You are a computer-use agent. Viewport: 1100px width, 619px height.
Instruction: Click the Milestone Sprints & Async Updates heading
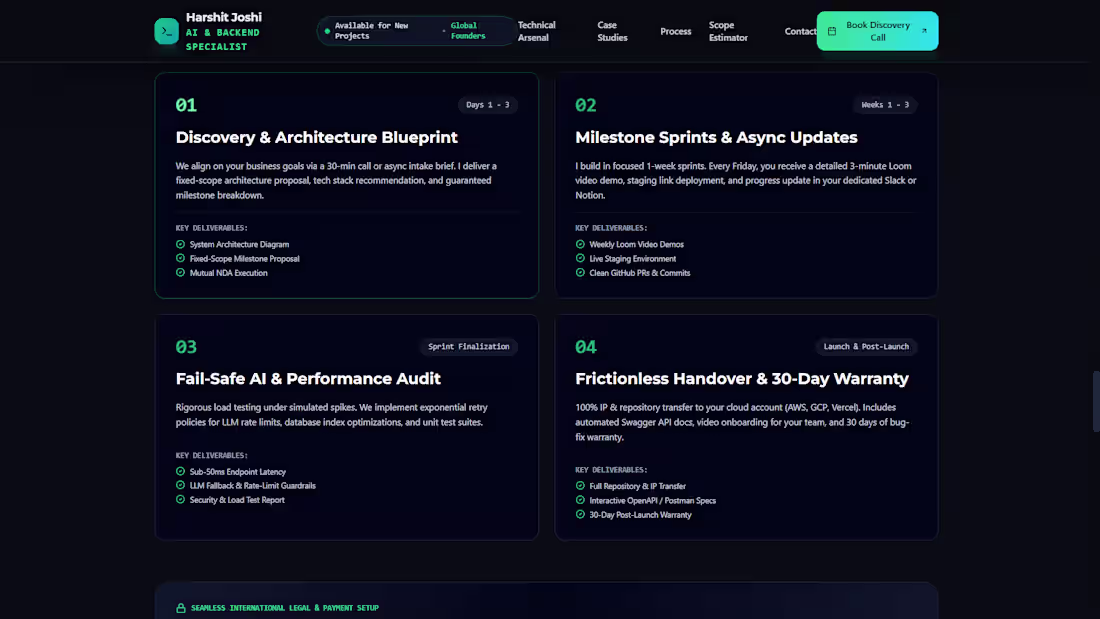(x=716, y=137)
